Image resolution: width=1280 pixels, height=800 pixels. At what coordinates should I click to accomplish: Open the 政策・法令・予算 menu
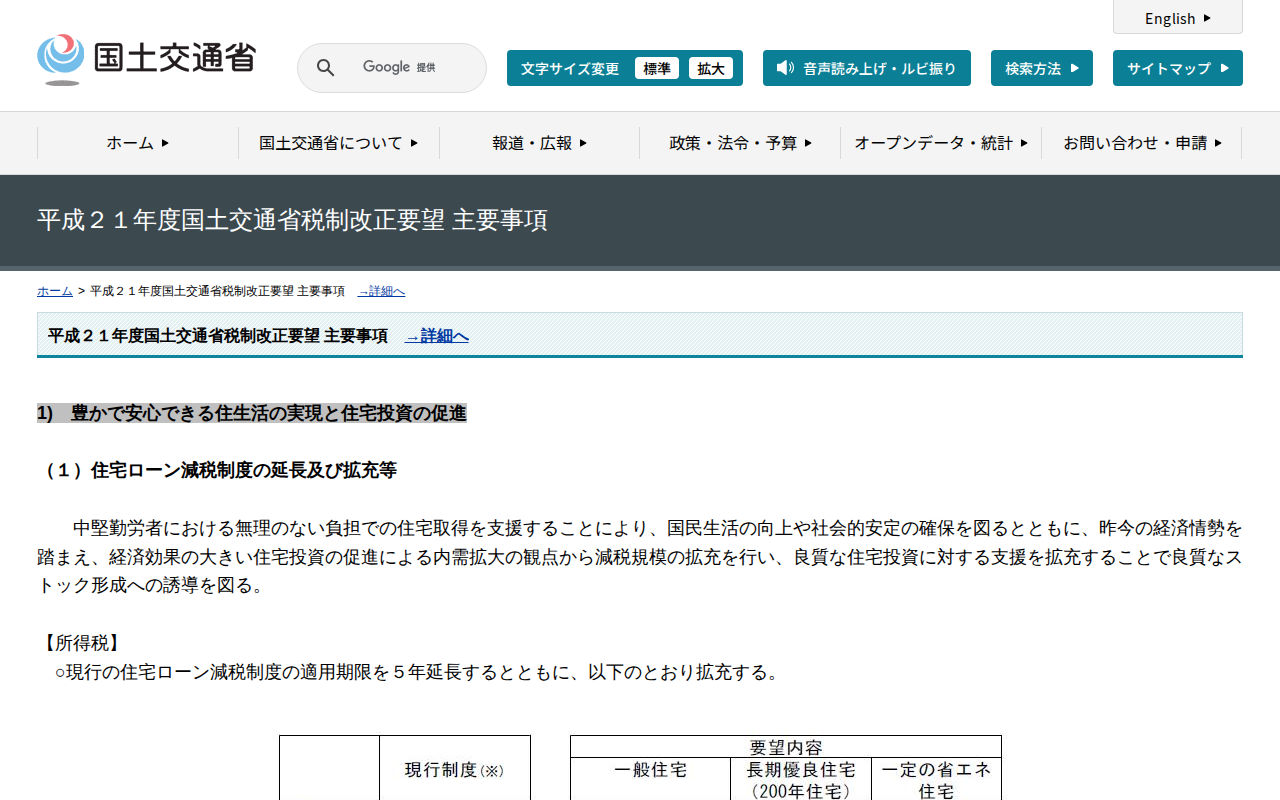[x=740, y=143]
